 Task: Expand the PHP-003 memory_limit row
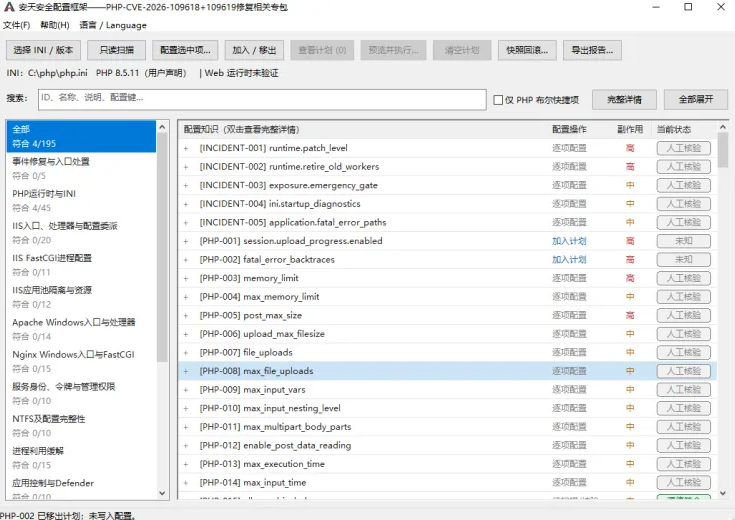pos(186,278)
